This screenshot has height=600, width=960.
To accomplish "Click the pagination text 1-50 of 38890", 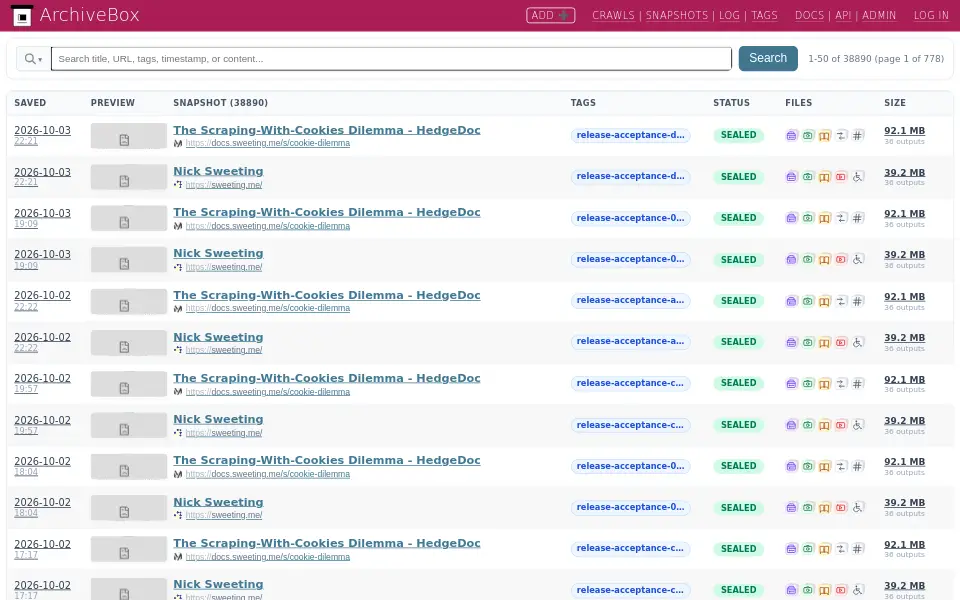I will (876, 59).
